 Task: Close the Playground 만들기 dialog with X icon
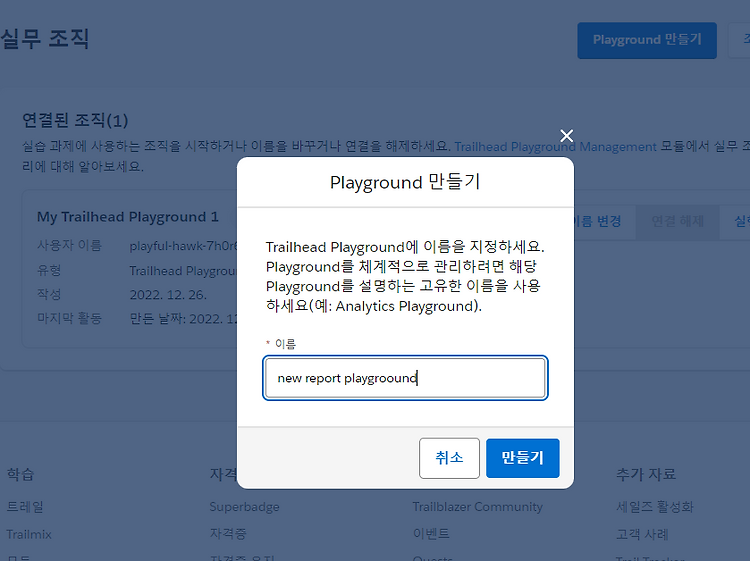(x=566, y=136)
